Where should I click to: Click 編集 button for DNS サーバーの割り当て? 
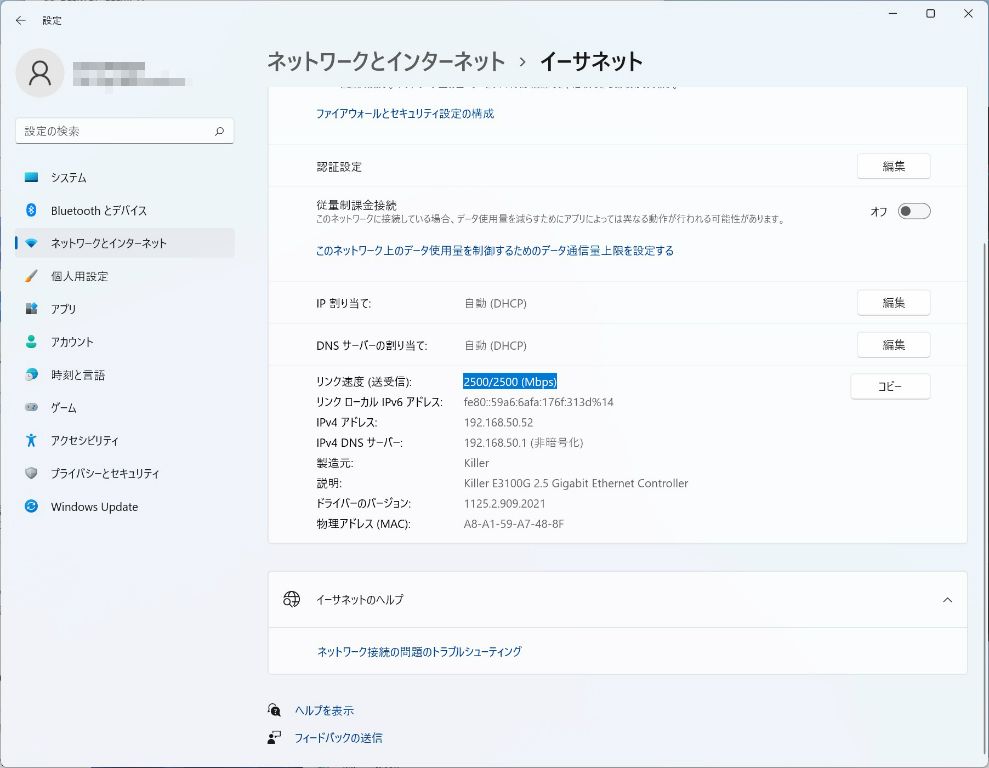(x=893, y=345)
